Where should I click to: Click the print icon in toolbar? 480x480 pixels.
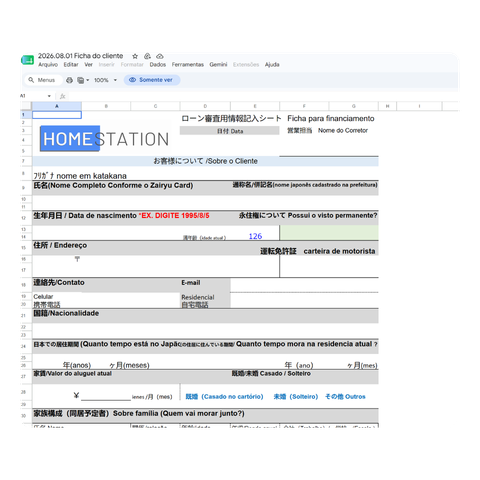69,80
